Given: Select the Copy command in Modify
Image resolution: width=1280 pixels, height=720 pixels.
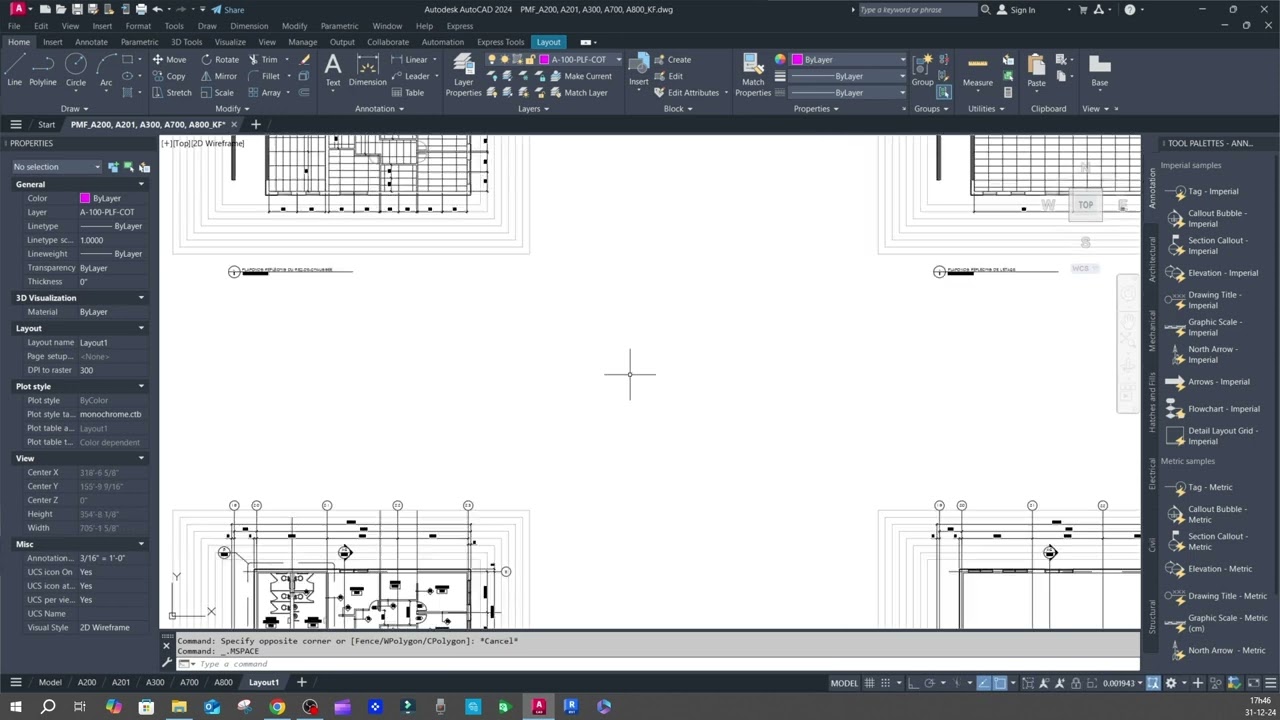Looking at the screenshot, I should coord(169,76).
